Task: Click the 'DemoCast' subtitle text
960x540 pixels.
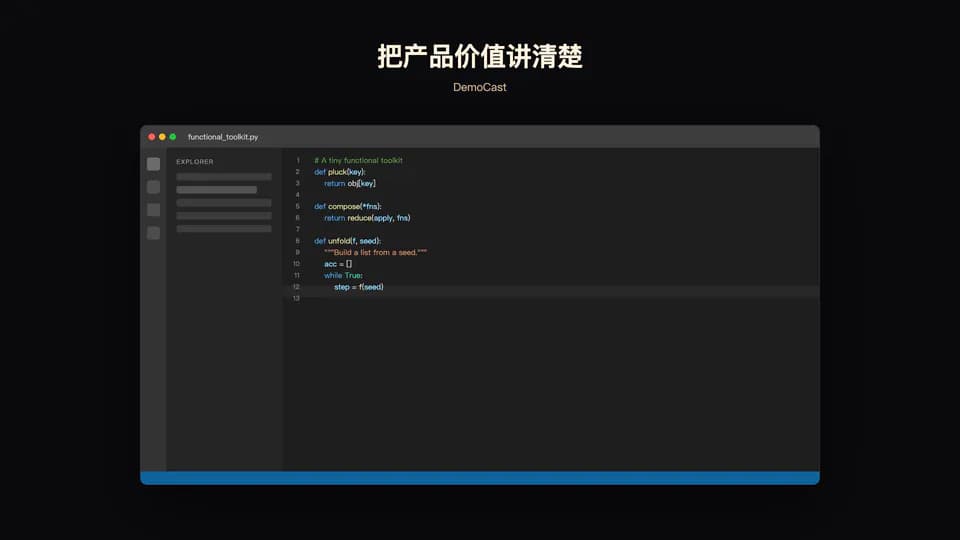Action: click(x=479, y=88)
